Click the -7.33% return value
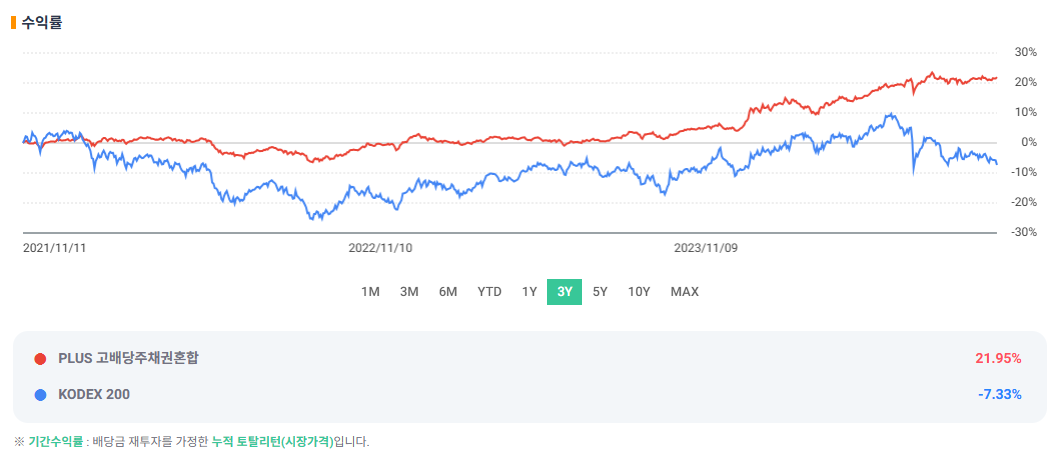 pos(1000,395)
